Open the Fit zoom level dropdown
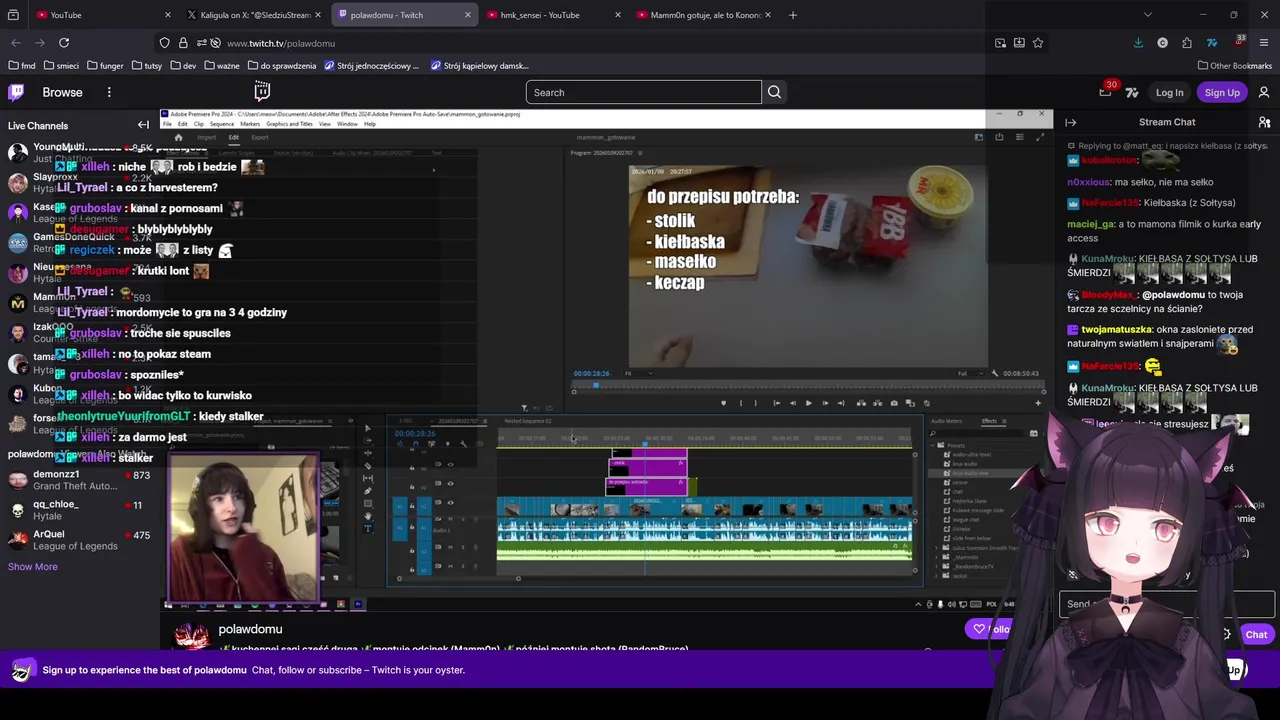The image size is (1280, 720). click(x=638, y=373)
